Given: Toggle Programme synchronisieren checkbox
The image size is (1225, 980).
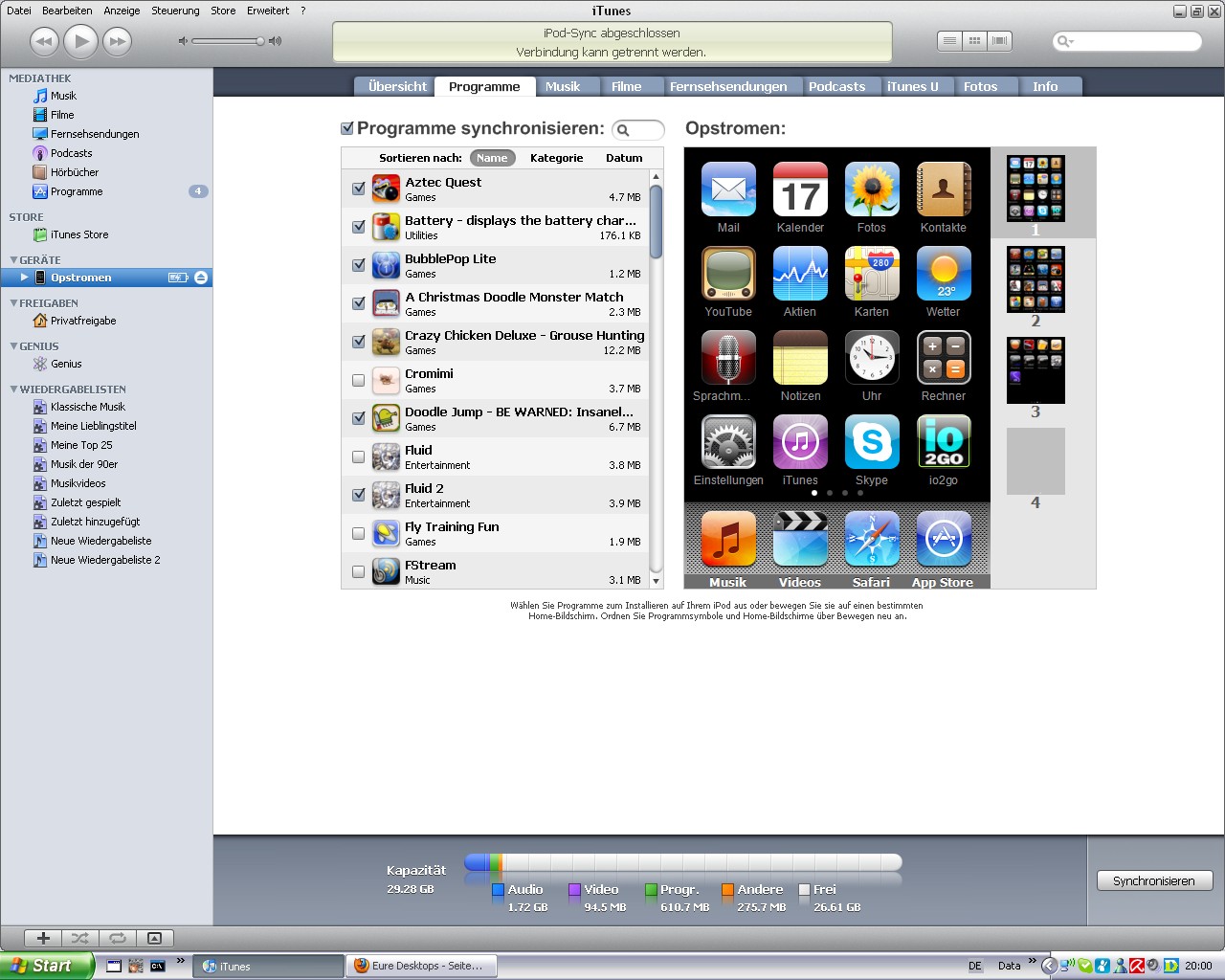Looking at the screenshot, I should [347, 128].
